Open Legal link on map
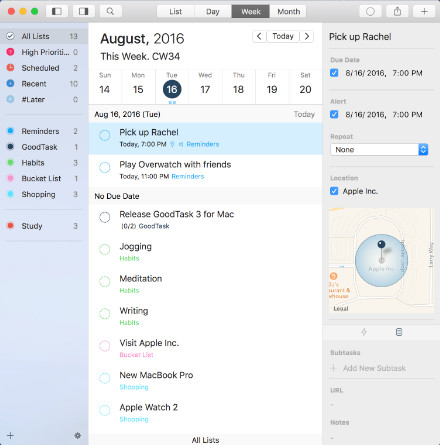This screenshot has width=440, height=445. point(341,309)
